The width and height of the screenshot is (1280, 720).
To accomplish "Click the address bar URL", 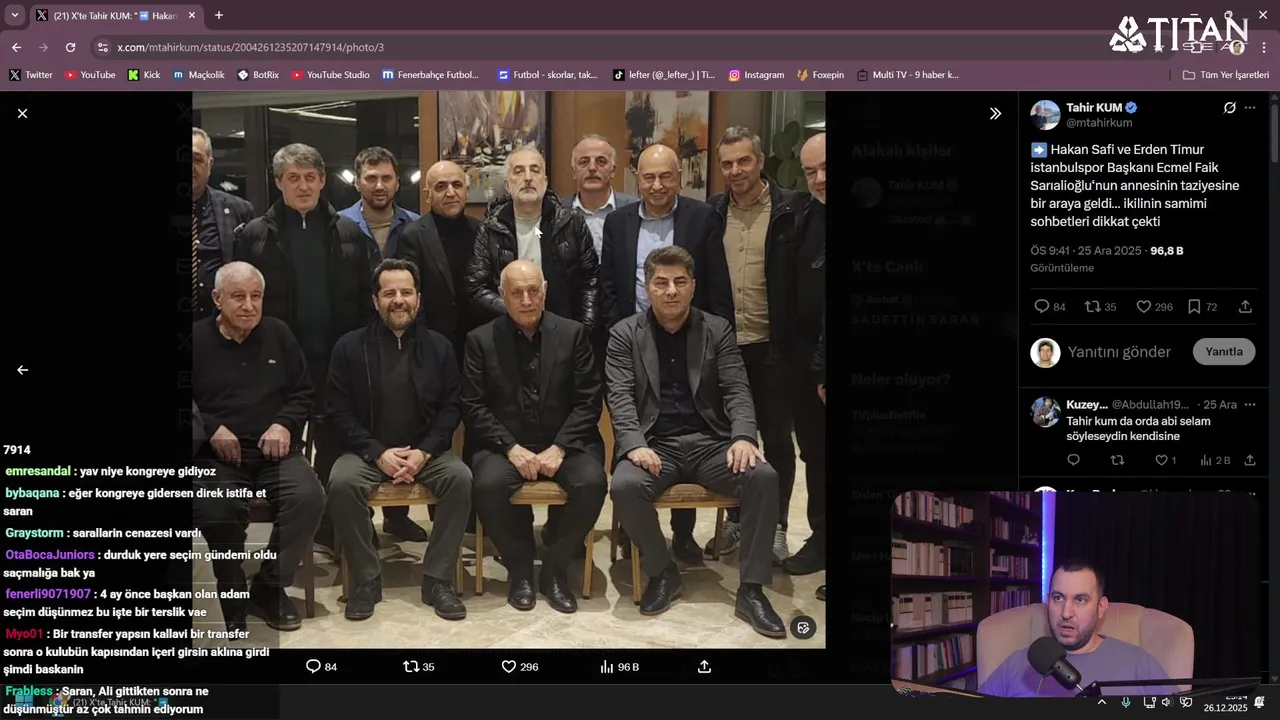I will click(250, 47).
